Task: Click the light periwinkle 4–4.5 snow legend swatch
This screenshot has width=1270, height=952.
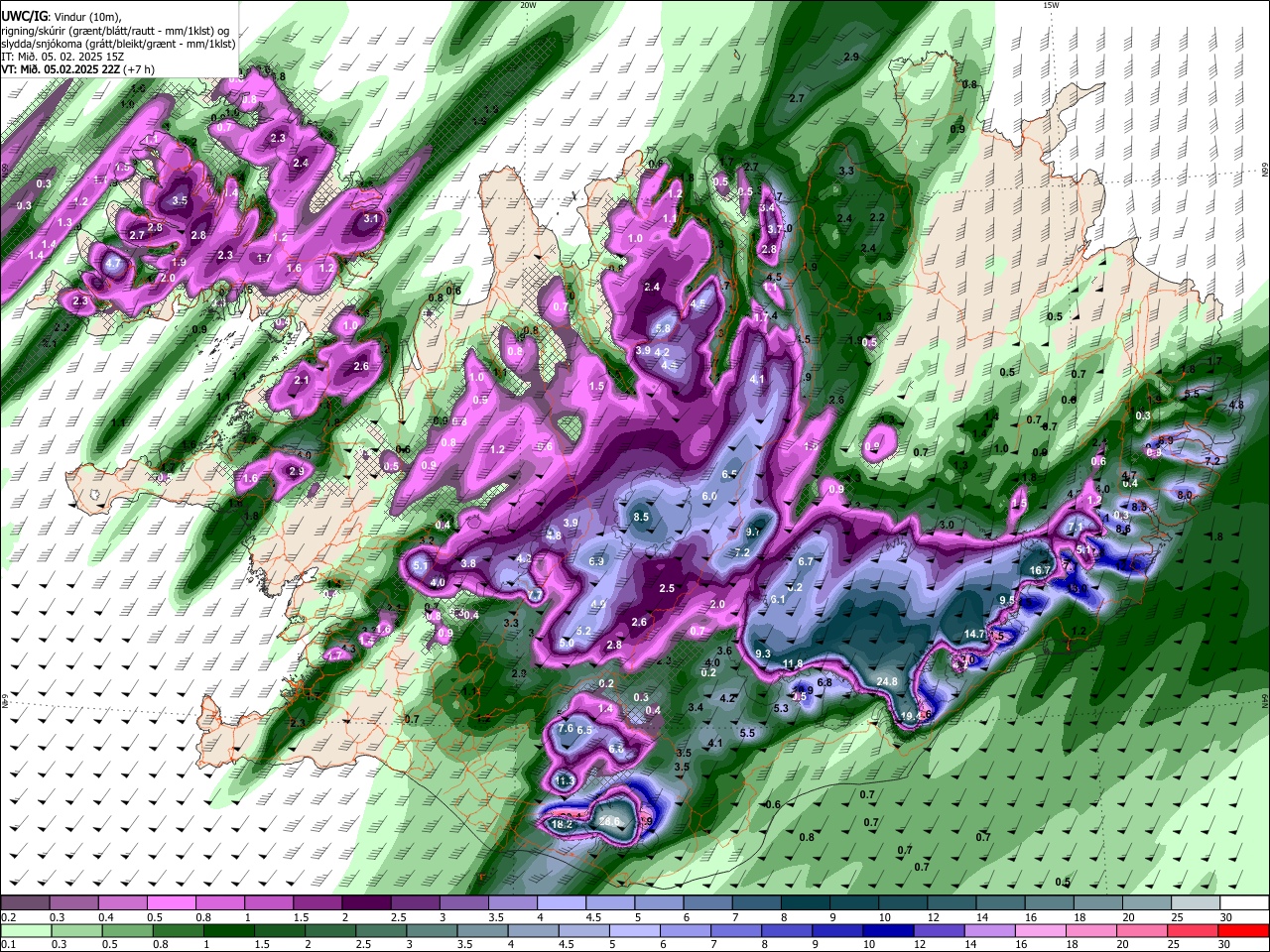Action: pyautogui.click(x=562, y=902)
